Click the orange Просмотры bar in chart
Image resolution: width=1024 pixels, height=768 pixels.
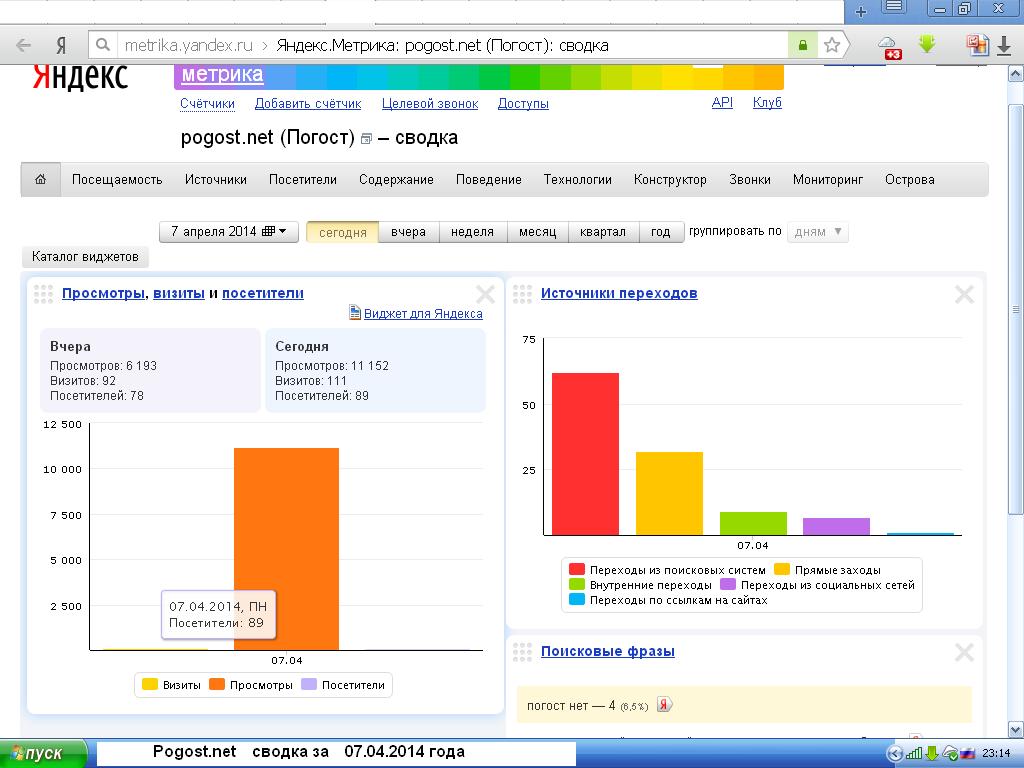286,549
